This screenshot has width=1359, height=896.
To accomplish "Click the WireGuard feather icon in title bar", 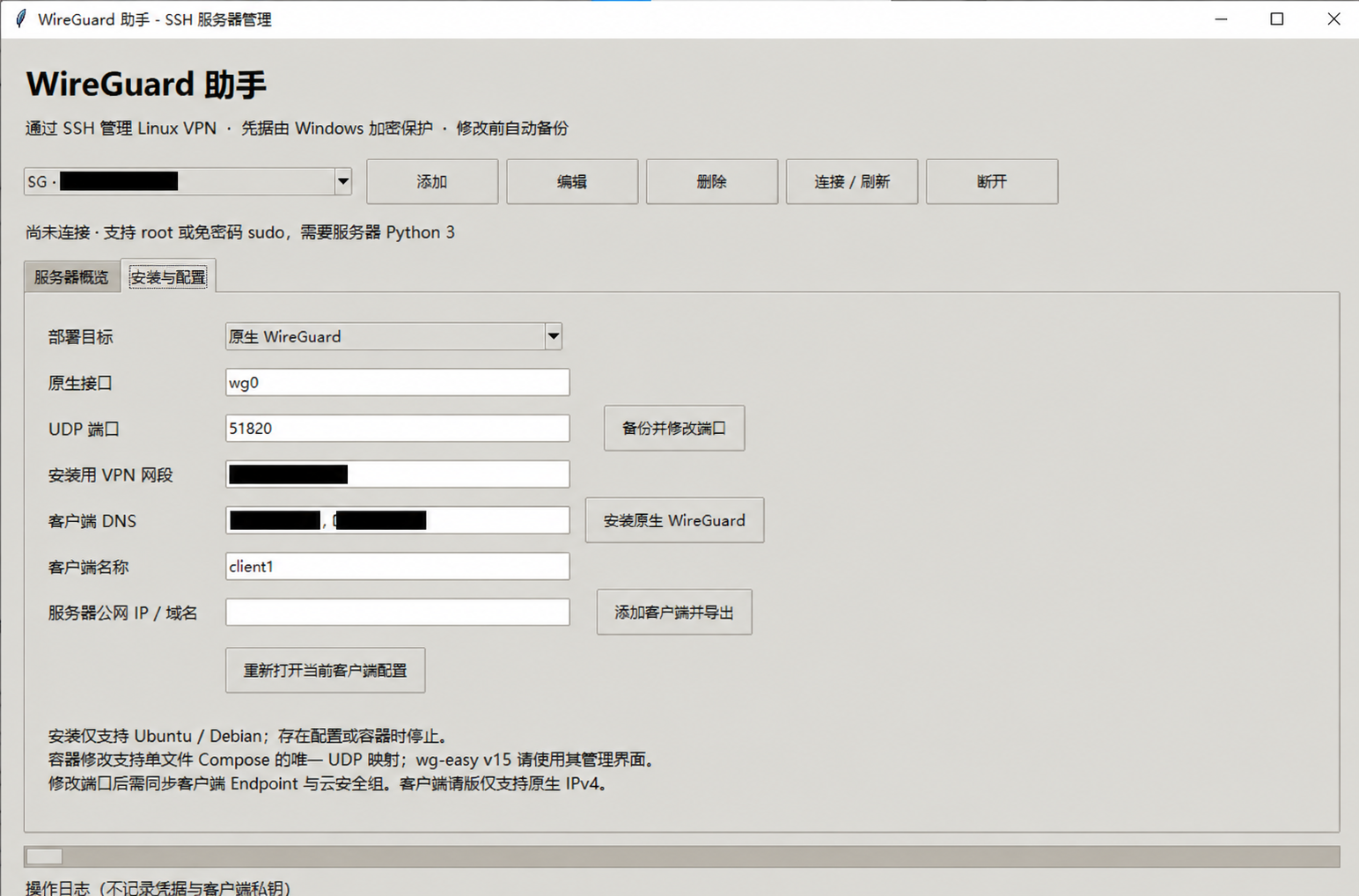I will (21, 18).
